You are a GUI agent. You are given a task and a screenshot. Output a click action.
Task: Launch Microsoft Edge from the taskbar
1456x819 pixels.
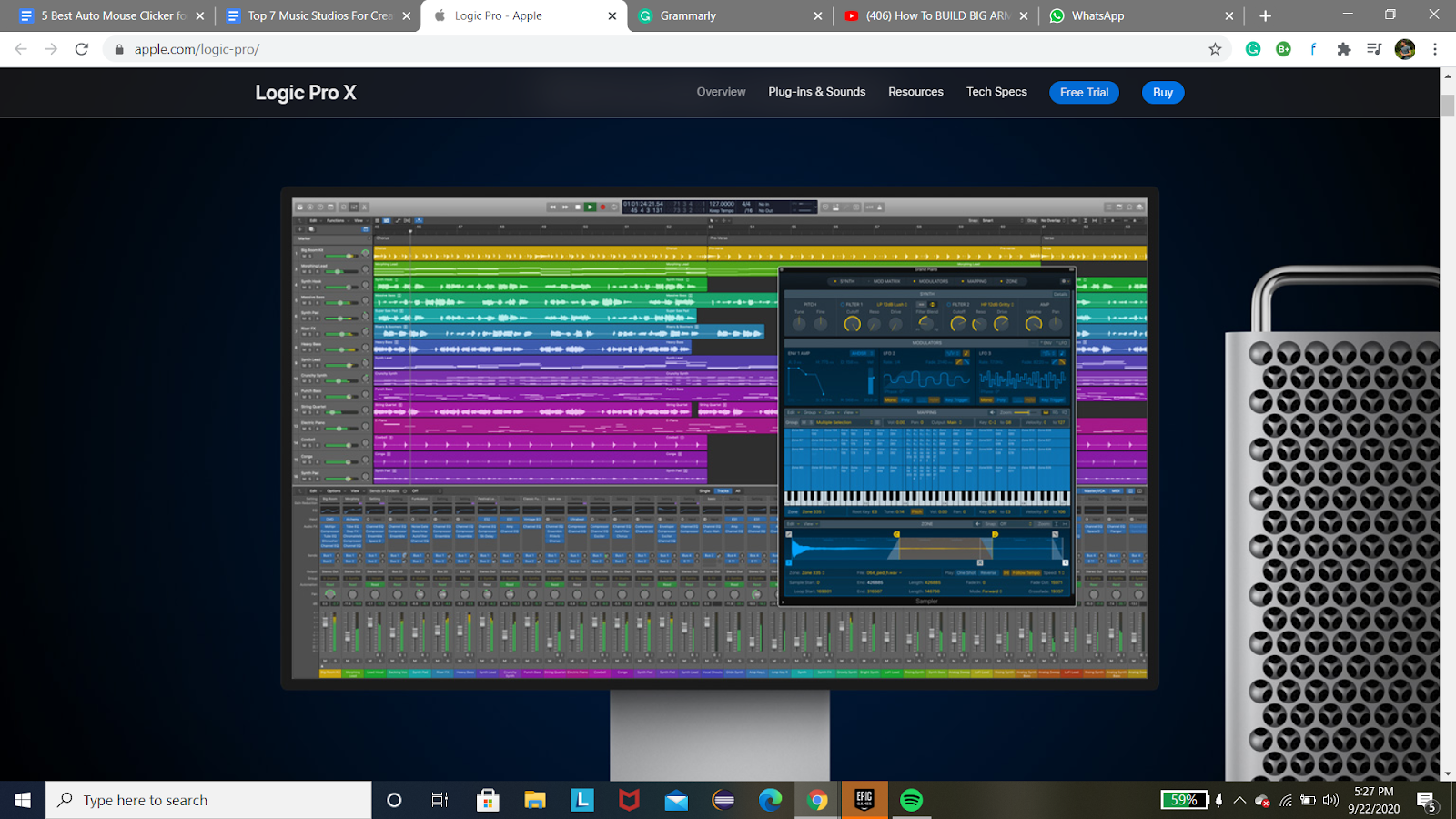click(x=771, y=800)
